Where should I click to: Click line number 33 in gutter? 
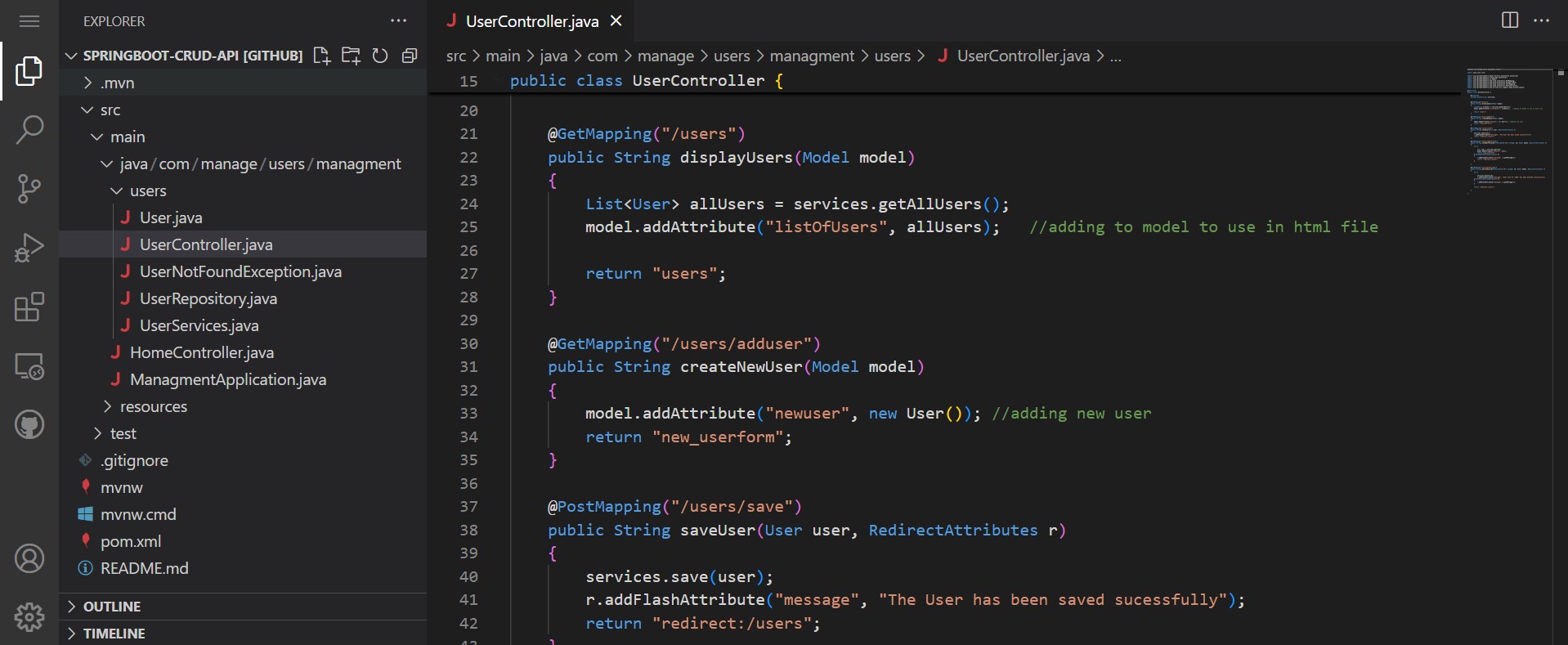468,414
